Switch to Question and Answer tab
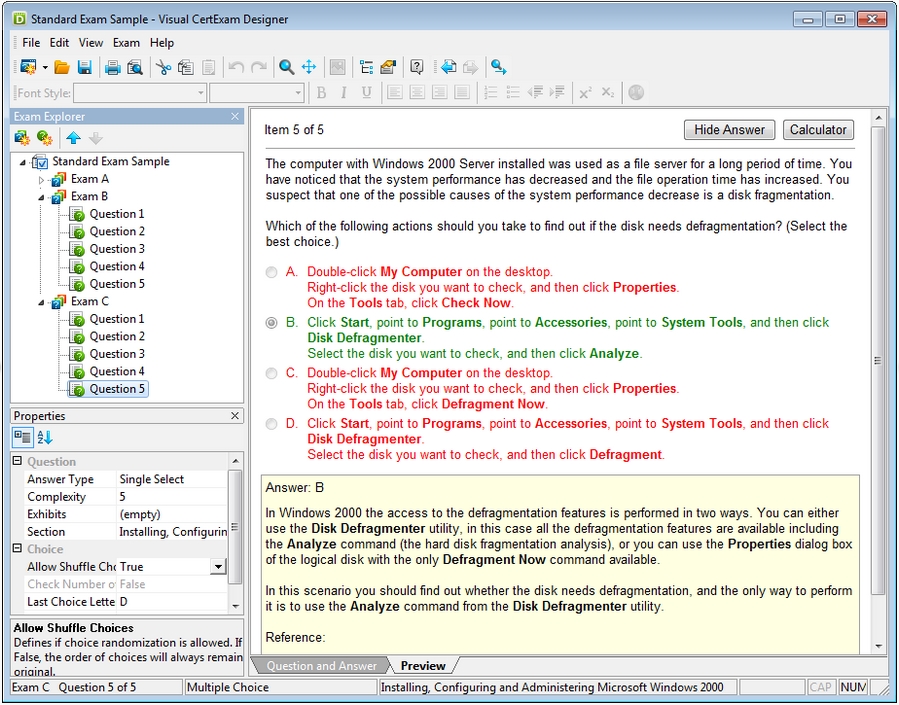 coord(322,665)
